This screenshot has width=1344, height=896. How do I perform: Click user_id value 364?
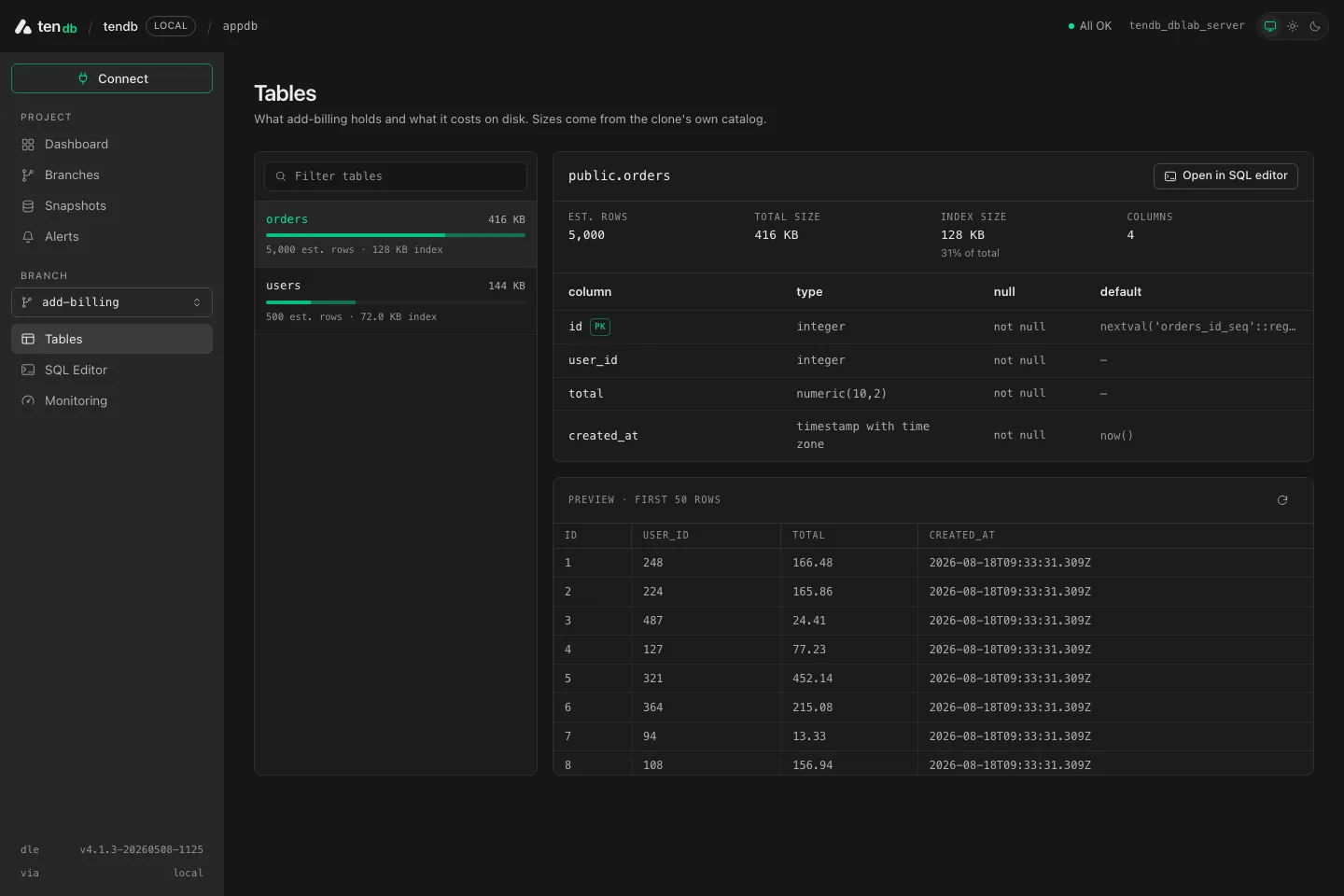[653, 707]
